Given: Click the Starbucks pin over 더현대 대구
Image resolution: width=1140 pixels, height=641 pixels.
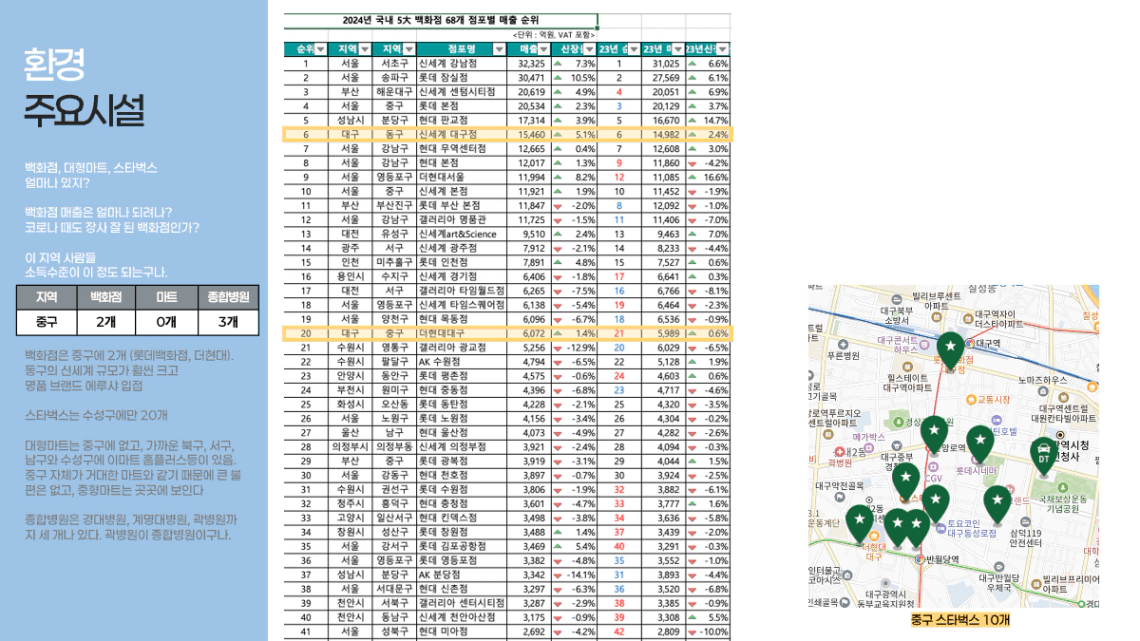Looking at the screenshot, I should tap(859, 523).
